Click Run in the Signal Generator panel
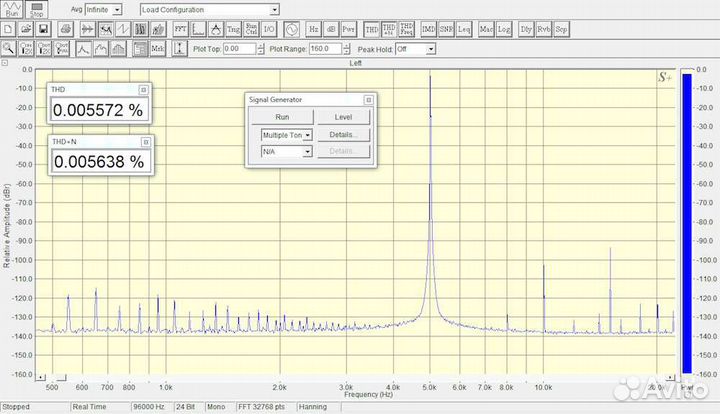The height and width of the screenshot is (414, 720). [281, 117]
